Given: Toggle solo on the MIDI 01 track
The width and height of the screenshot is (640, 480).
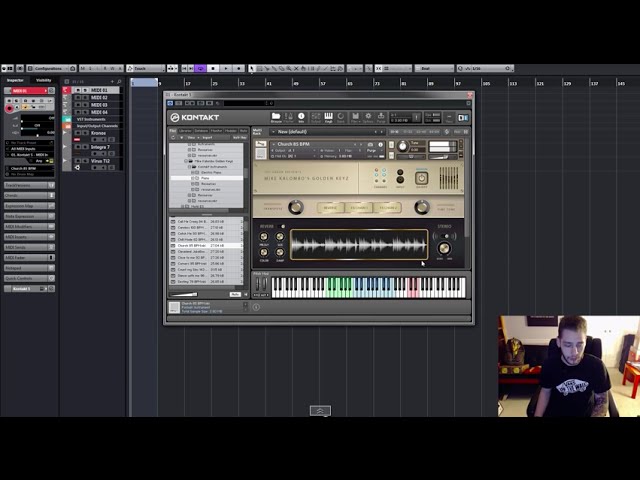Looking at the screenshot, I should tap(85, 90).
